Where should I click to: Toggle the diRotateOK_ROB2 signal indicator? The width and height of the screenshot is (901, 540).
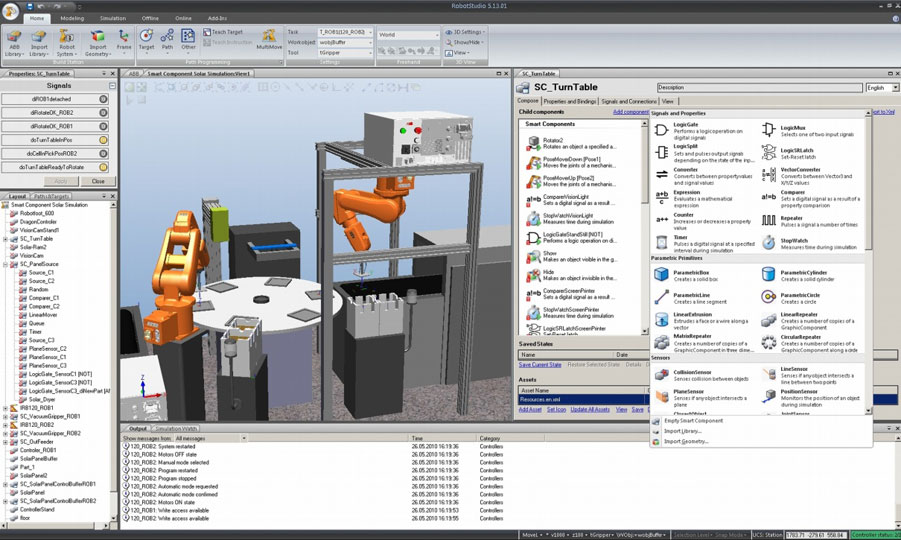[104, 113]
